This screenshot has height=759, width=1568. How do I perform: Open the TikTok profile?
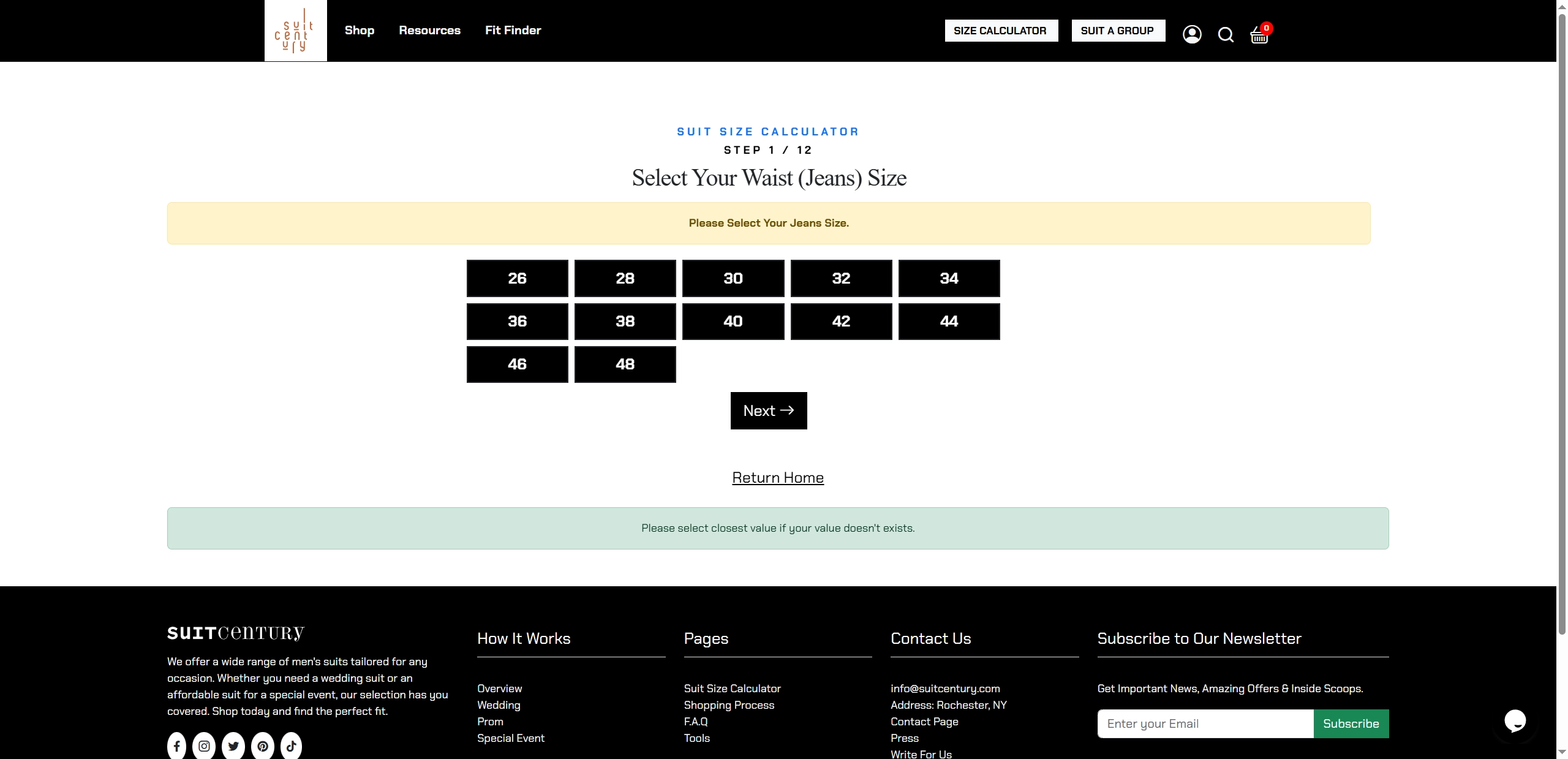point(291,746)
